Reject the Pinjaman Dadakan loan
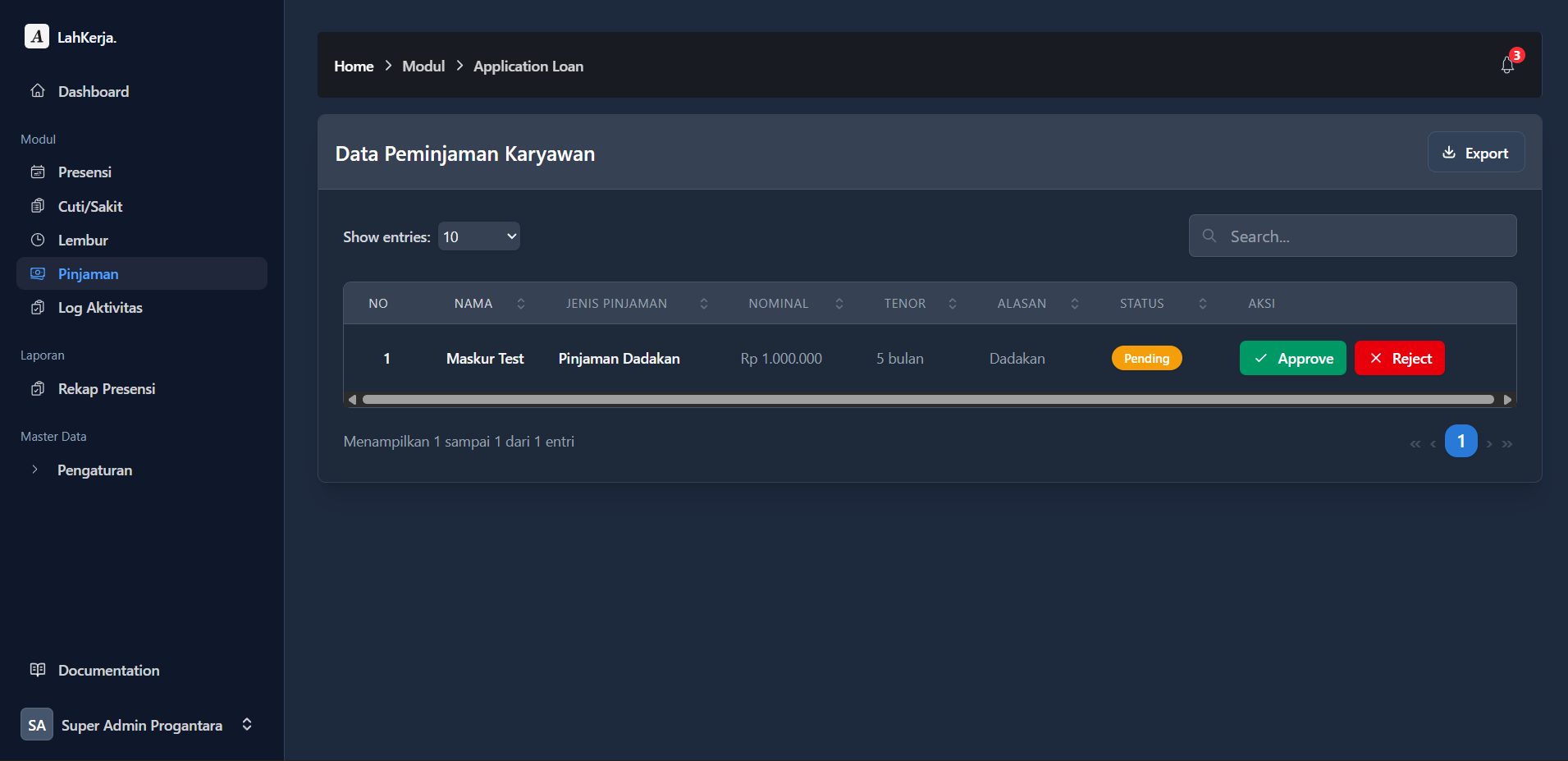 [x=1399, y=358]
